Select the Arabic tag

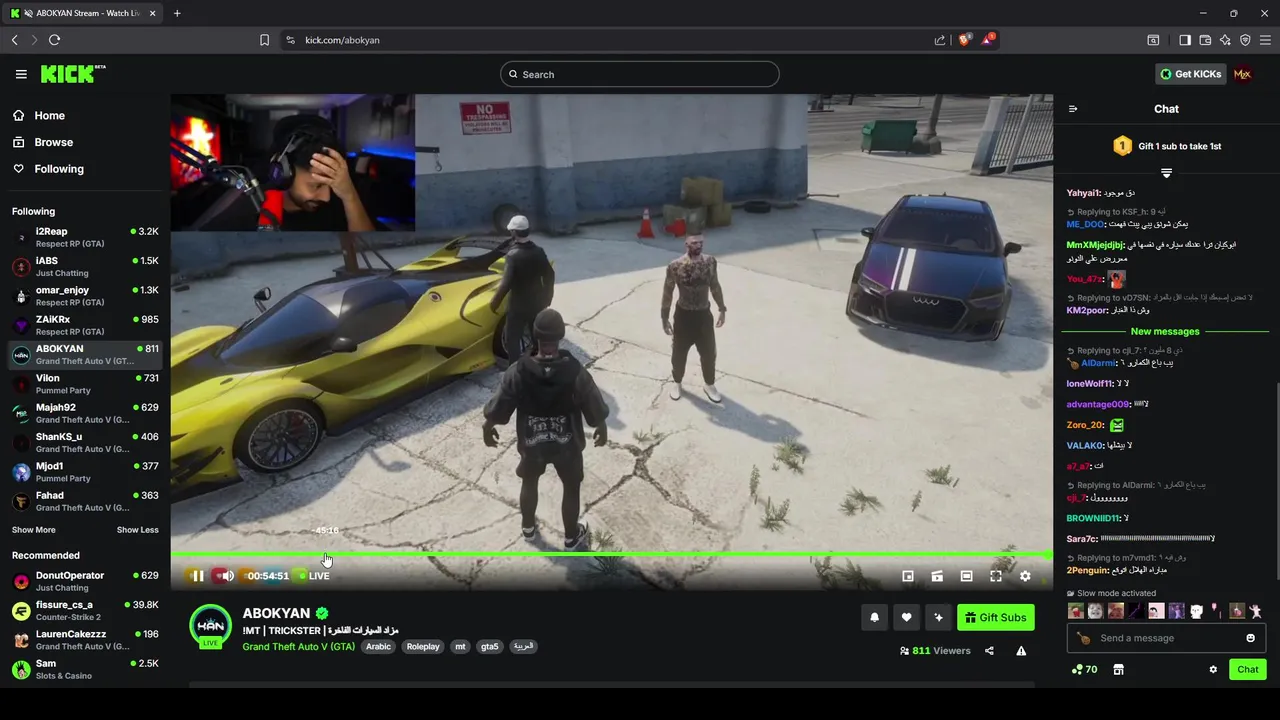click(x=378, y=647)
